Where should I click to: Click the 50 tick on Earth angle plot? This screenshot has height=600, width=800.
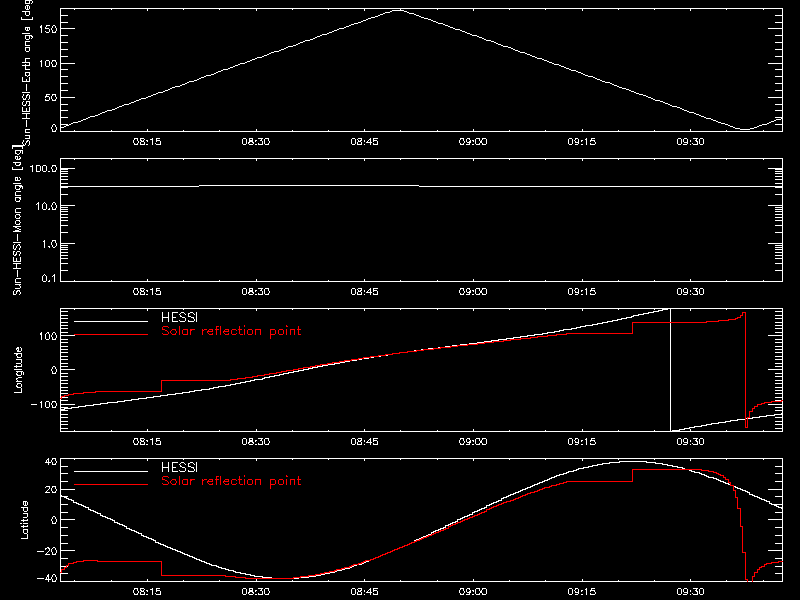click(x=51, y=97)
